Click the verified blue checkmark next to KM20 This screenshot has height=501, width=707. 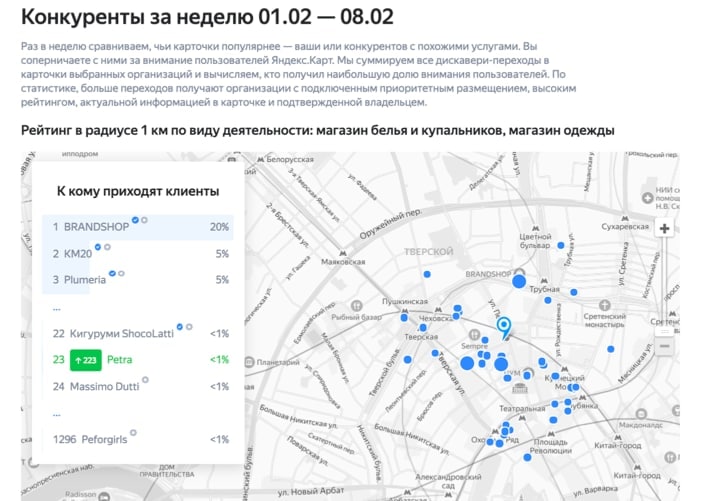coord(98,247)
